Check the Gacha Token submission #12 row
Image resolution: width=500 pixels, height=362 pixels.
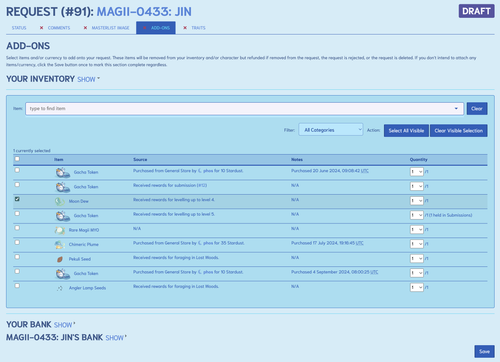(17, 184)
